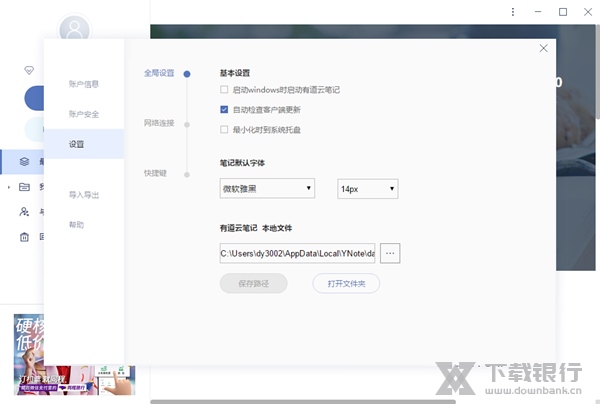Click the local file path input field
This screenshot has height=404, width=600.
tap(297, 254)
